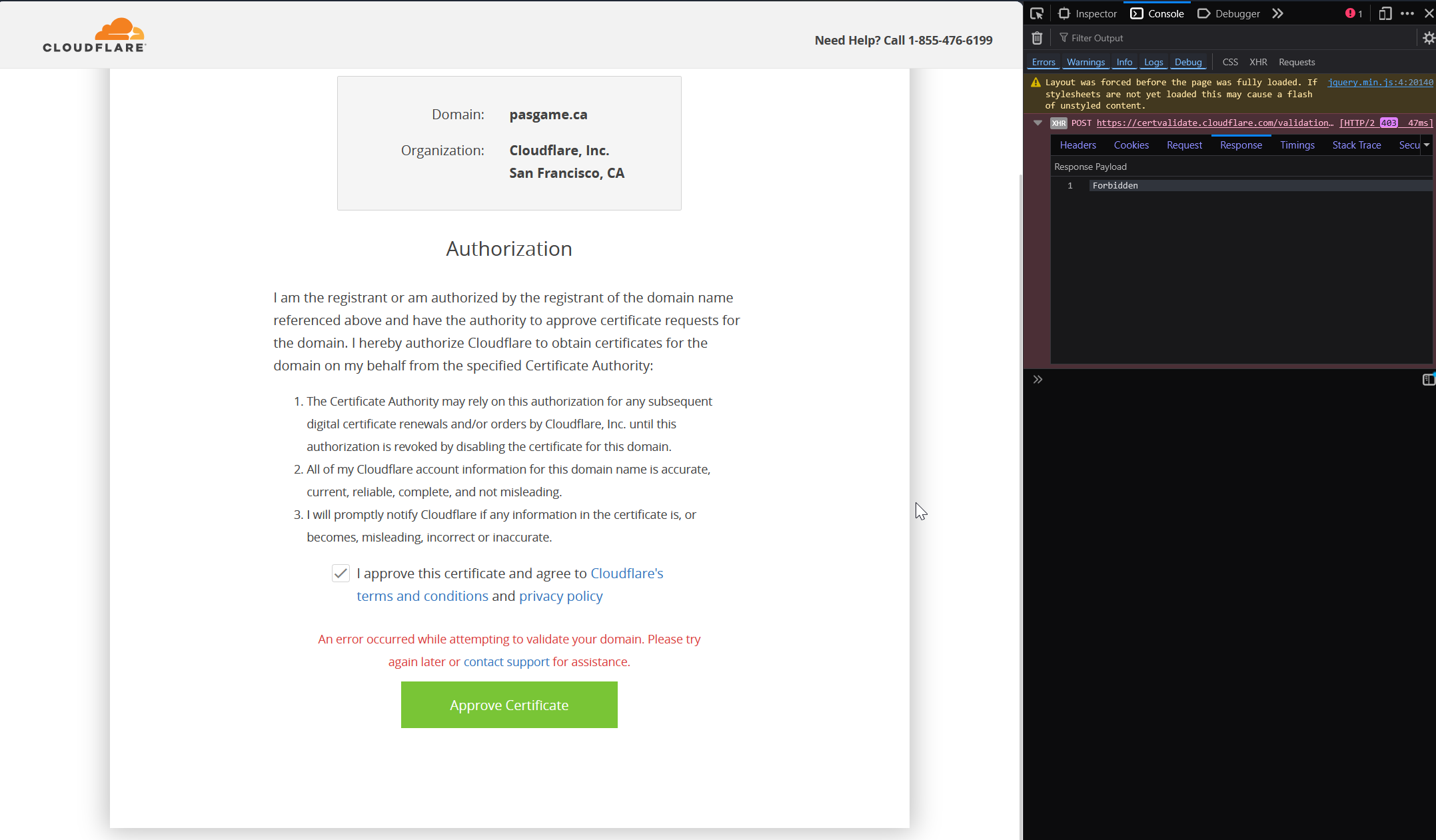Image resolution: width=1436 pixels, height=840 pixels.
Task: Toggle responsive design mode icon
Action: pos(1385,13)
